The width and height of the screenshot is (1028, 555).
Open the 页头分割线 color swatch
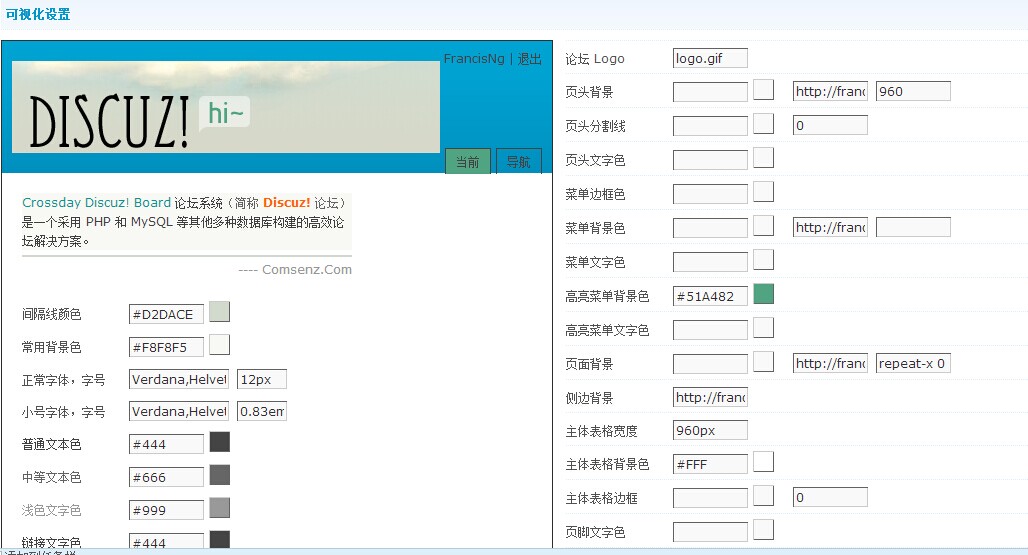point(763,124)
